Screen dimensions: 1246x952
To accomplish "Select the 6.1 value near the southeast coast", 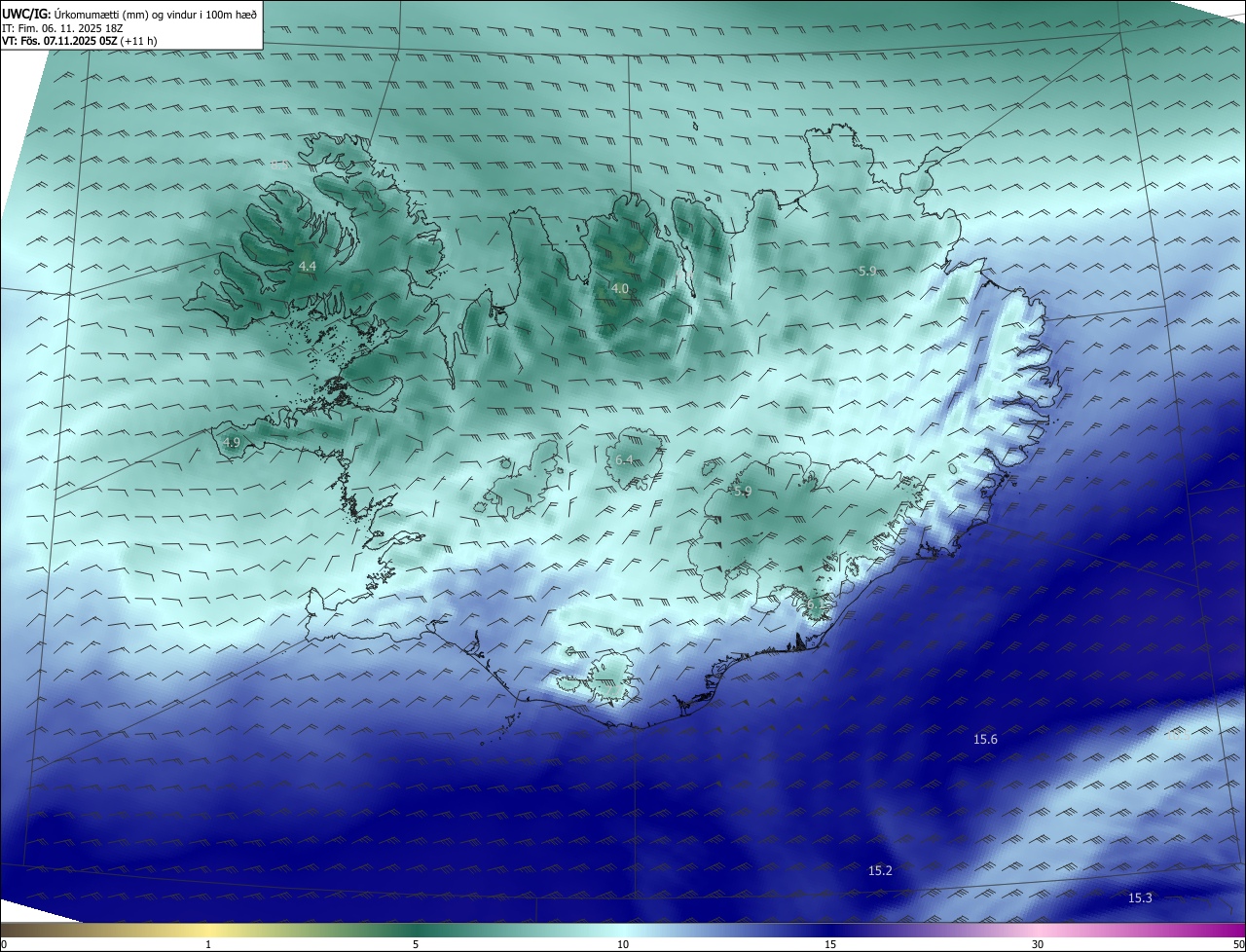I will pos(814,604).
